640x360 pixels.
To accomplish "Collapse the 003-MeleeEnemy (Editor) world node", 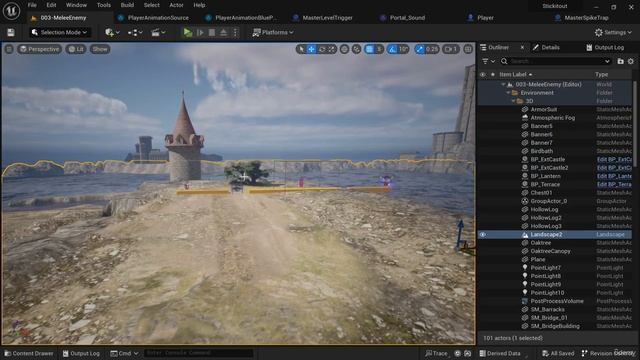I will tap(503, 84).
